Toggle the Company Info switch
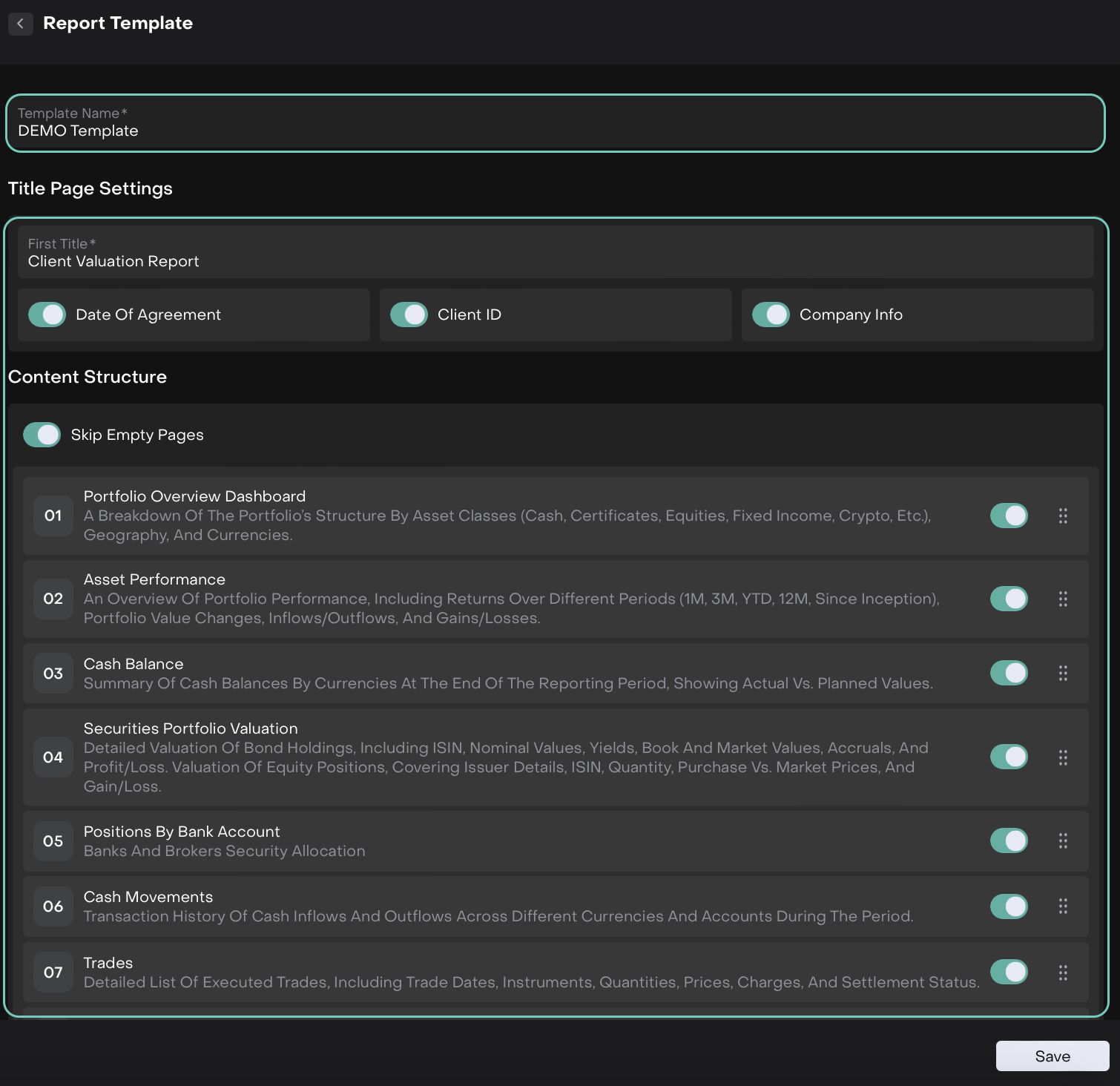This screenshot has width=1120, height=1086. 771,315
